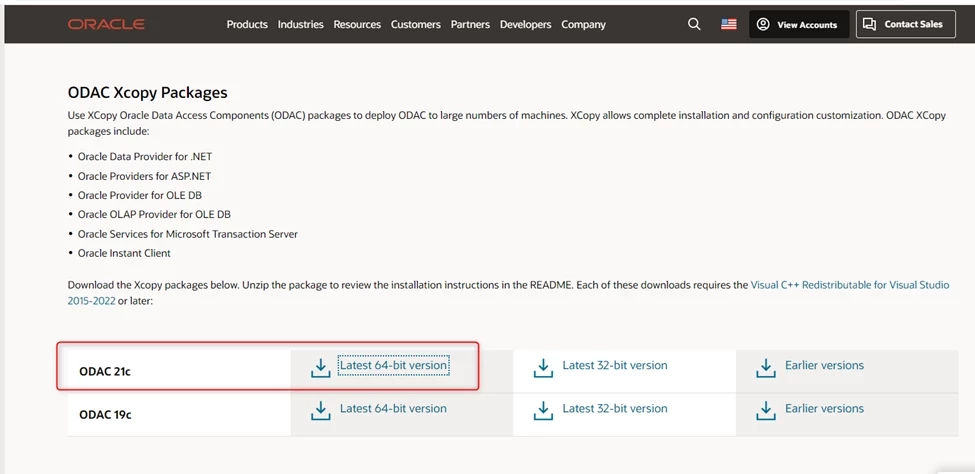Open ODAC 21c Earlier versions link
975x474 pixels.
[x=825, y=365]
